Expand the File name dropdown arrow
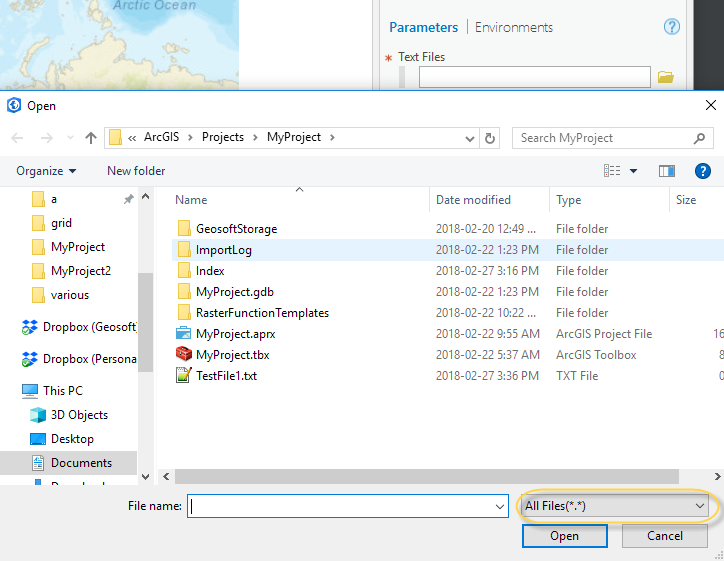Image resolution: width=724 pixels, height=561 pixels. point(500,507)
